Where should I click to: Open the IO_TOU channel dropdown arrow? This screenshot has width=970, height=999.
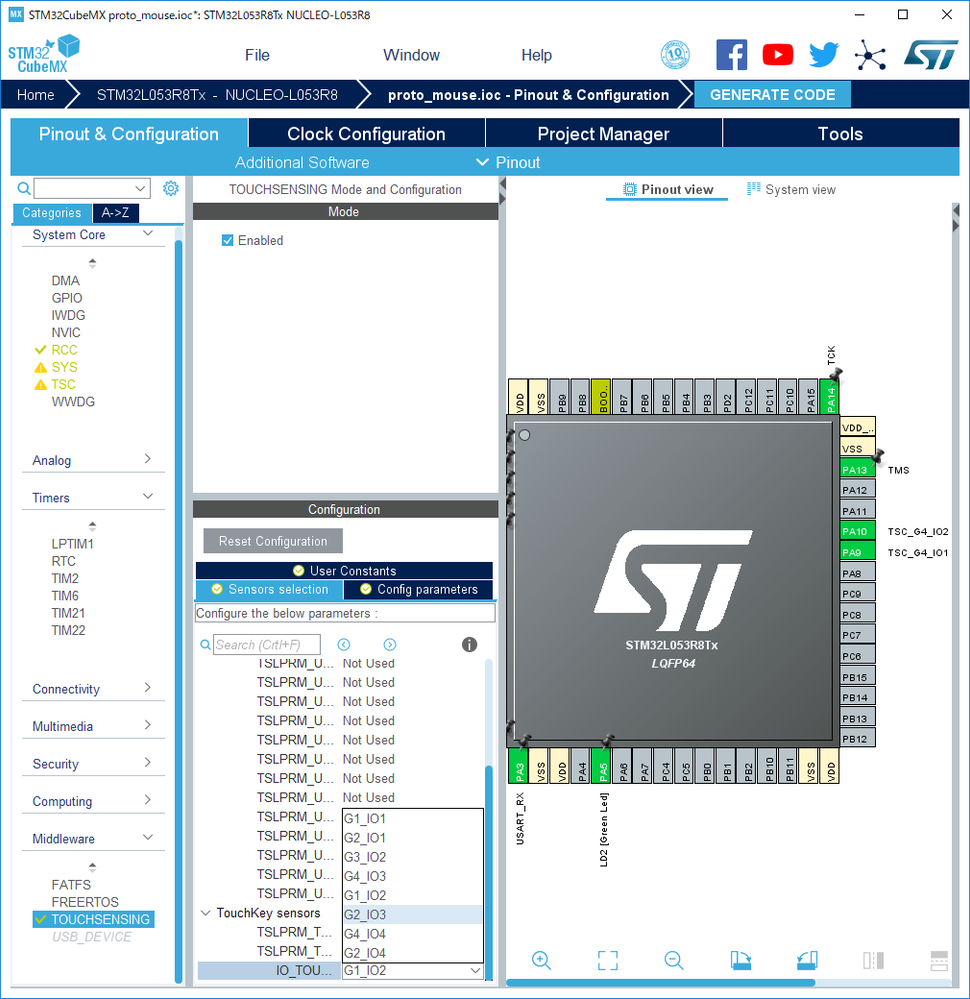[x=475, y=970]
